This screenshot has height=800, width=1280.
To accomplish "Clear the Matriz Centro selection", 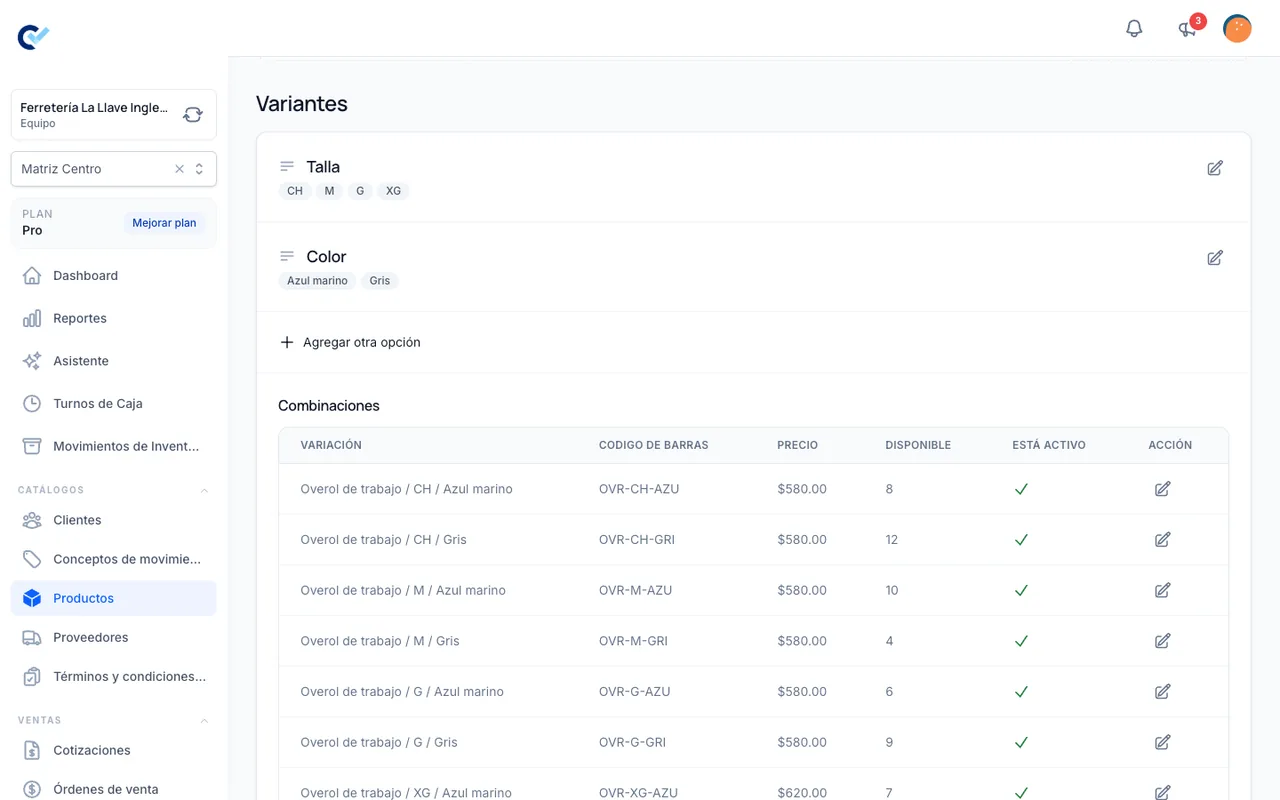I will click(x=180, y=169).
